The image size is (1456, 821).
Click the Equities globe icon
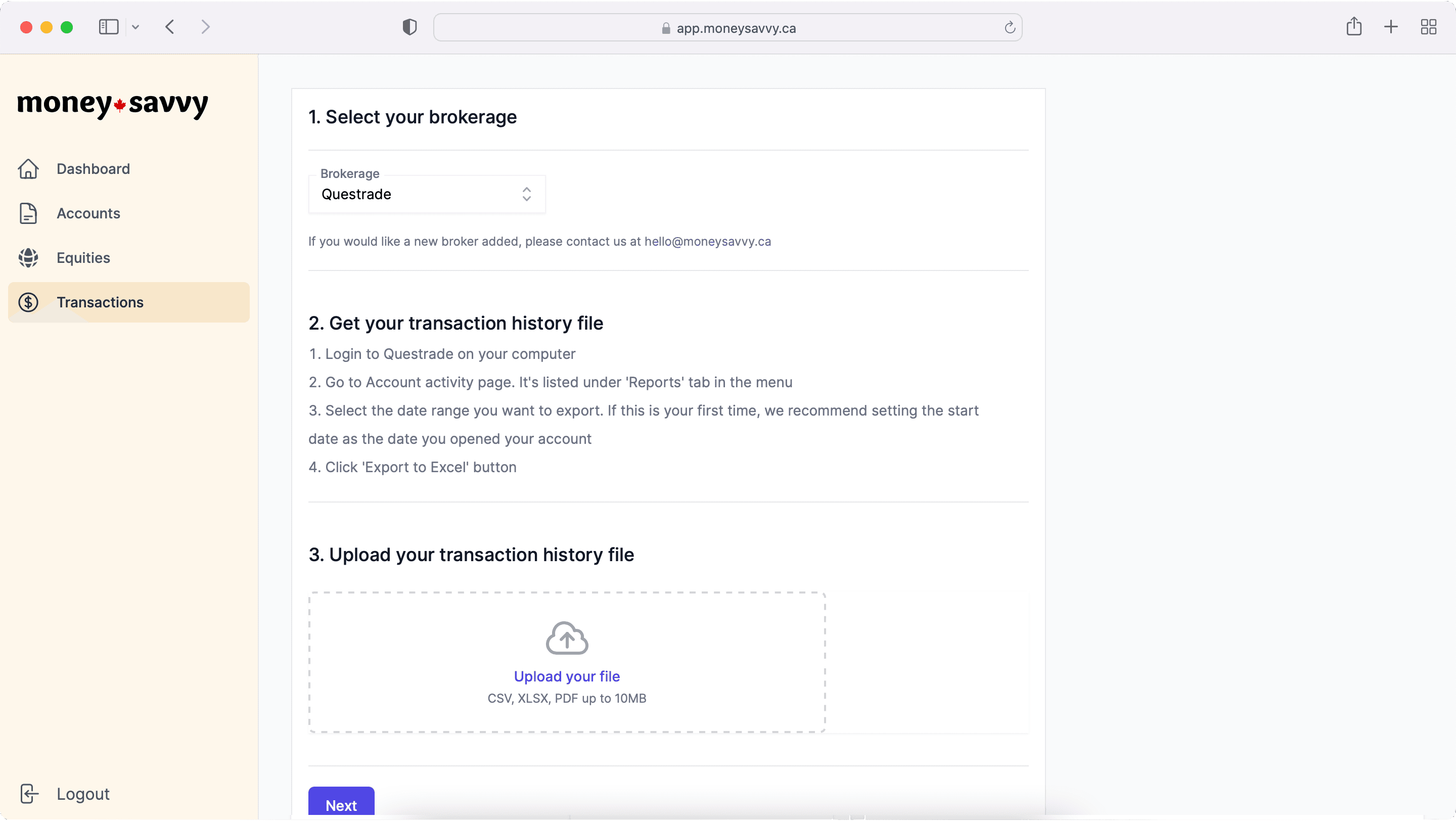28,258
